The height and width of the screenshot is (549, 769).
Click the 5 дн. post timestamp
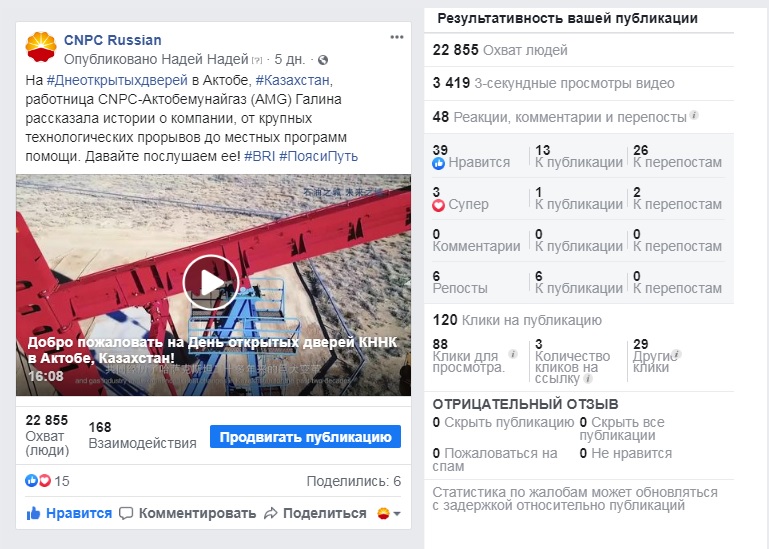(289, 60)
